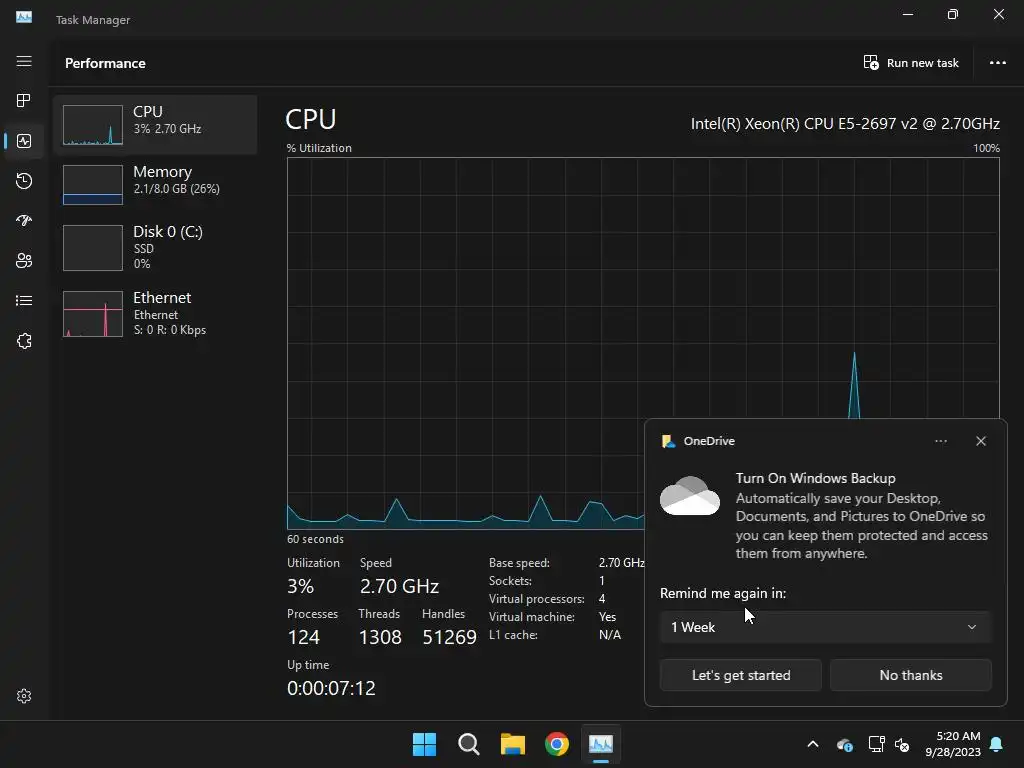Click the Speed value 2.70 GHz

tap(399, 586)
